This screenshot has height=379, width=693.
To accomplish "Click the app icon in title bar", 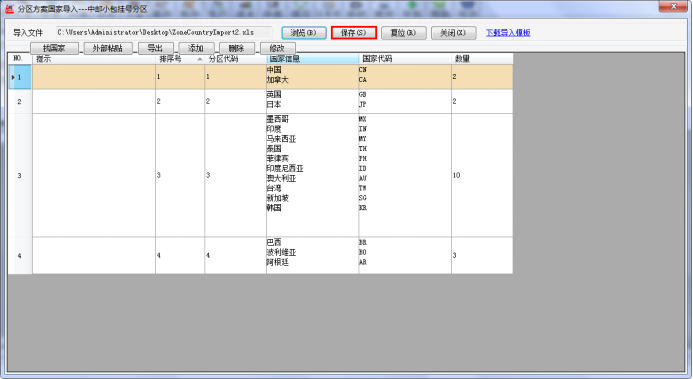I will point(9,8).
